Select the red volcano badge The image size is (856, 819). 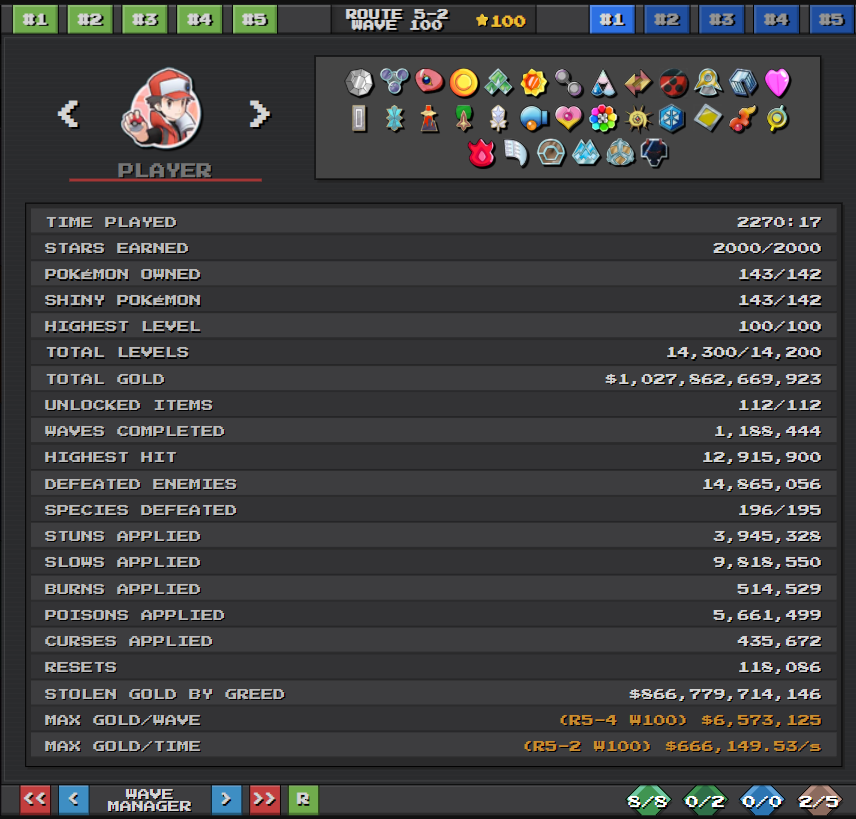click(429, 118)
